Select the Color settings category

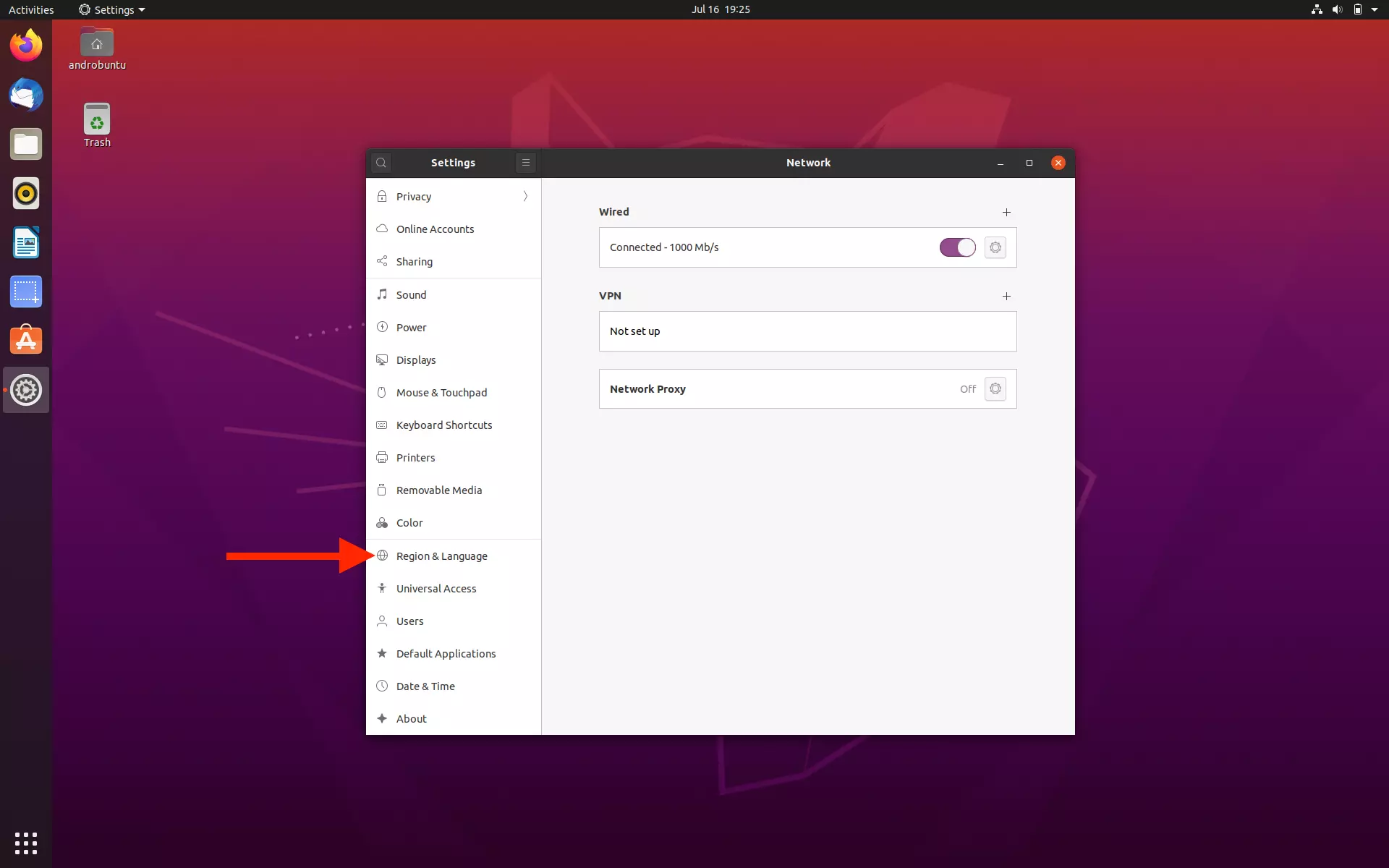tap(409, 522)
